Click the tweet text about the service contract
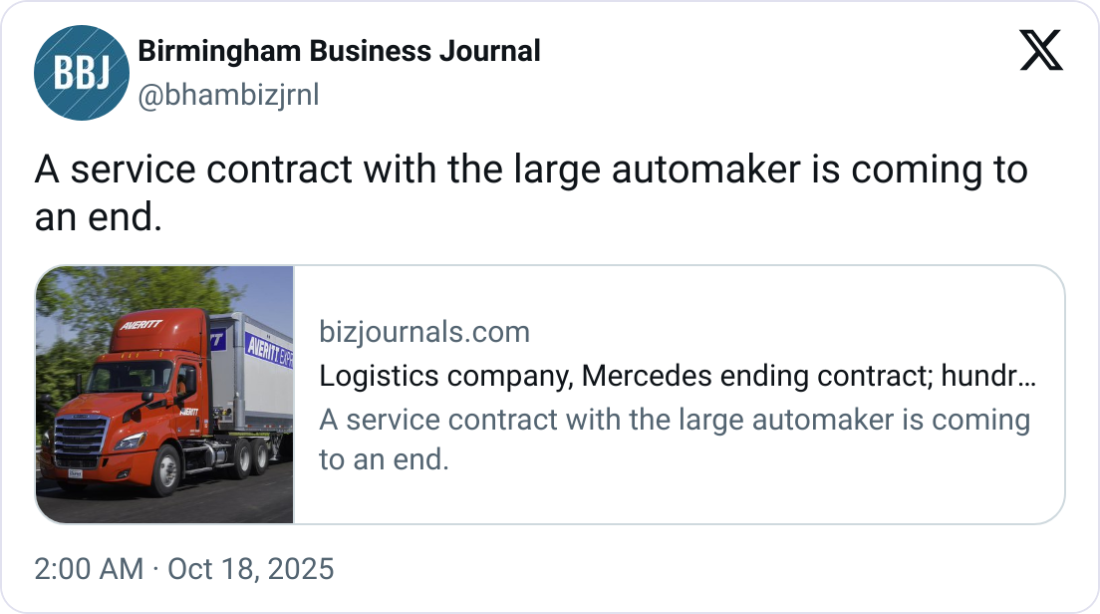The width and height of the screenshot is (1100, 614). point(530,170)
